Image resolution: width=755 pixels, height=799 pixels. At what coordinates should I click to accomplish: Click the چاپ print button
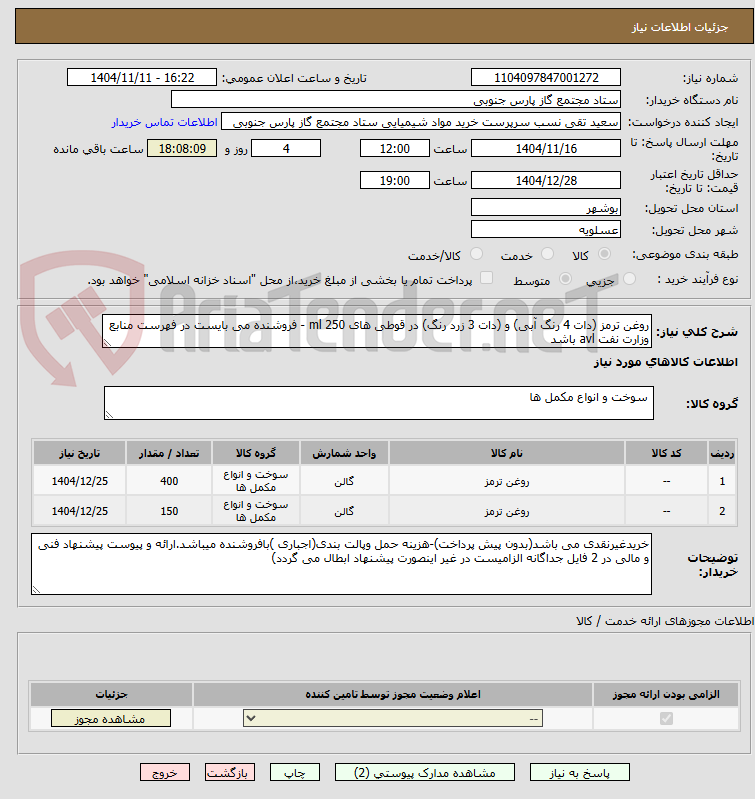(x=294, y=773)
